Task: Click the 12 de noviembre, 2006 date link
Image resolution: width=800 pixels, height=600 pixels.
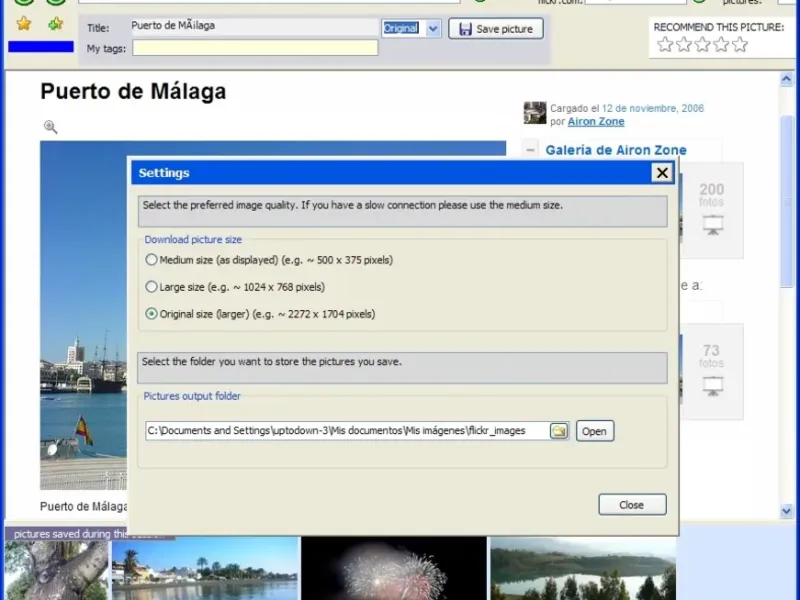Action: 653,108
